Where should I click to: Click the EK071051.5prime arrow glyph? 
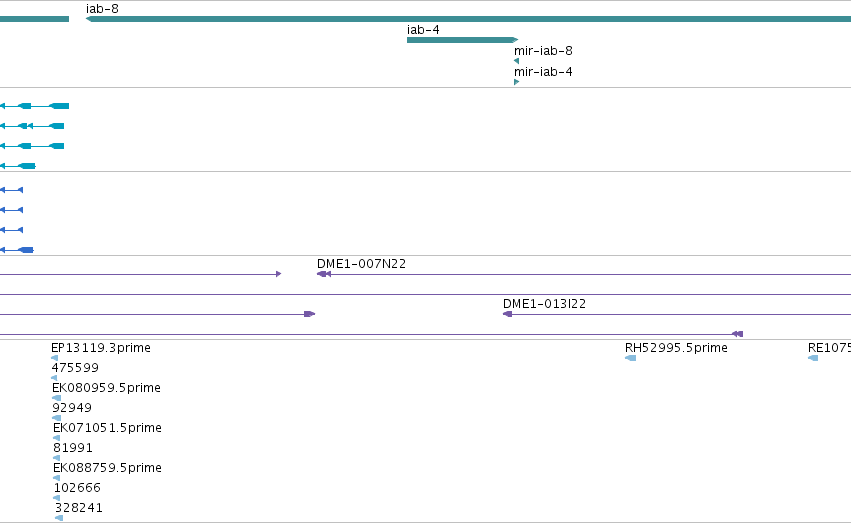click(x=56, y=438)
